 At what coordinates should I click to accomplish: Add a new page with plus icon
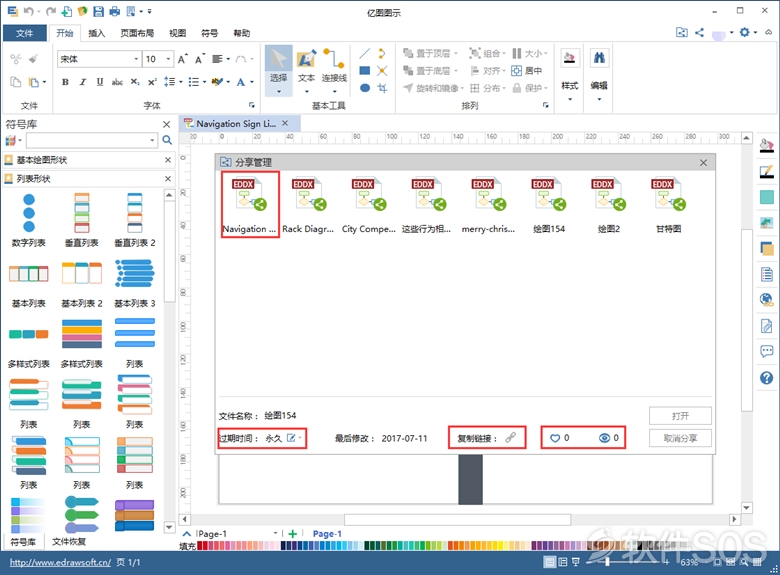pyautogui.click(x=292, y=534)
